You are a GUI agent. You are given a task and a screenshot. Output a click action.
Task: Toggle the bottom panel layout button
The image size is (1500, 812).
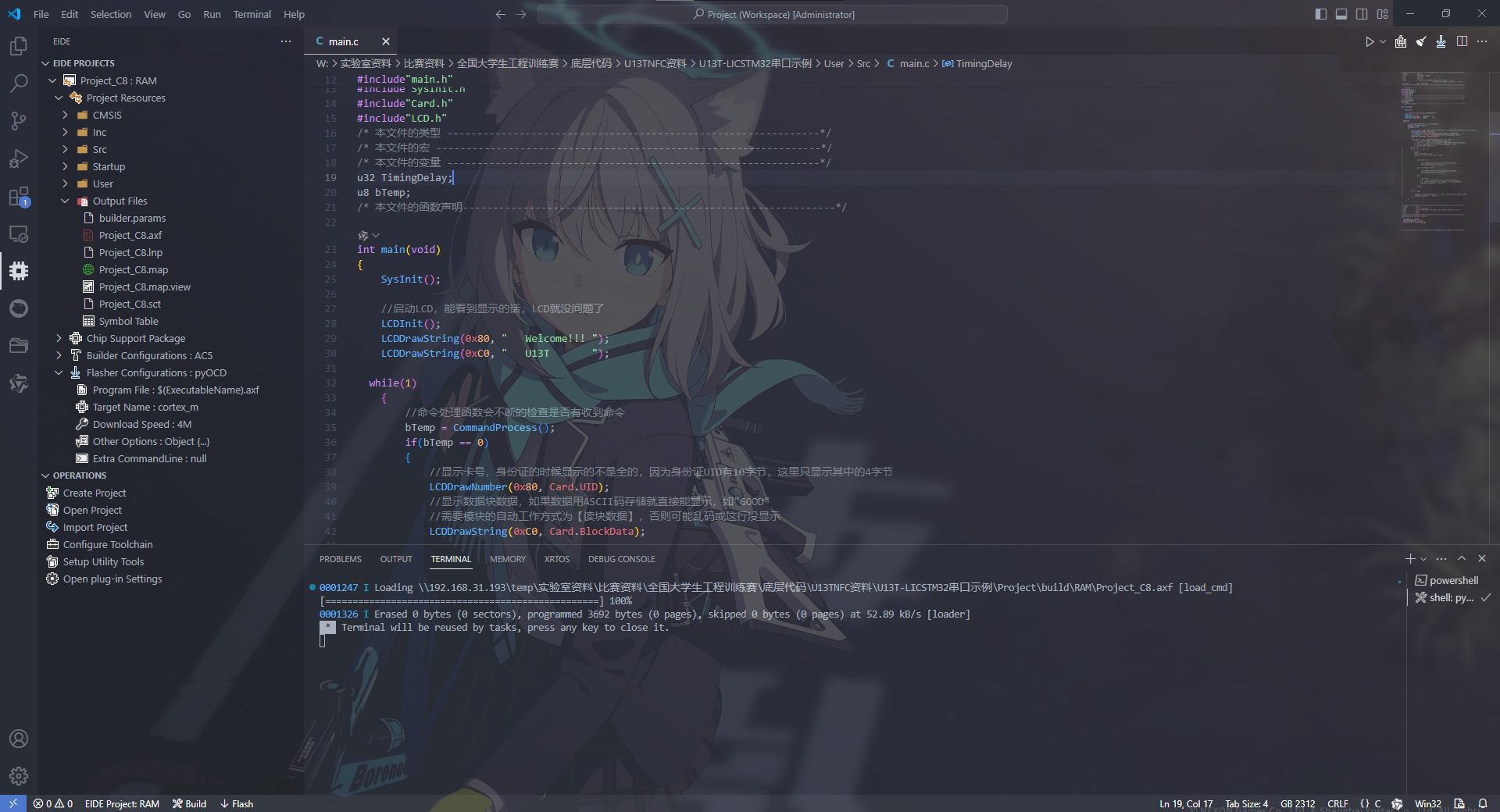[1341, 14]
